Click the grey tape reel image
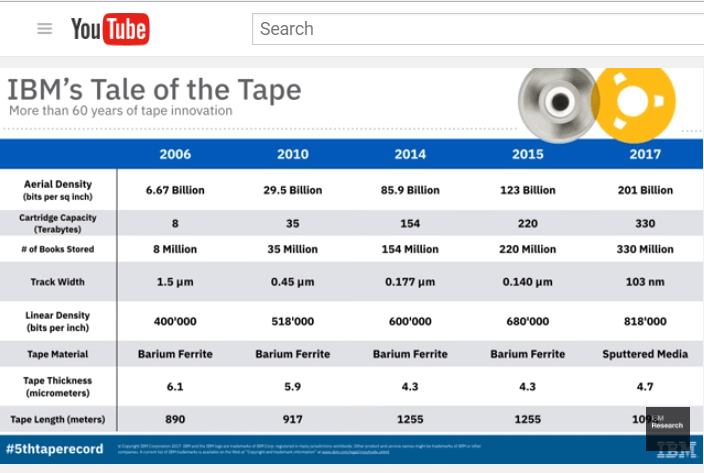 tap(556, 103)
